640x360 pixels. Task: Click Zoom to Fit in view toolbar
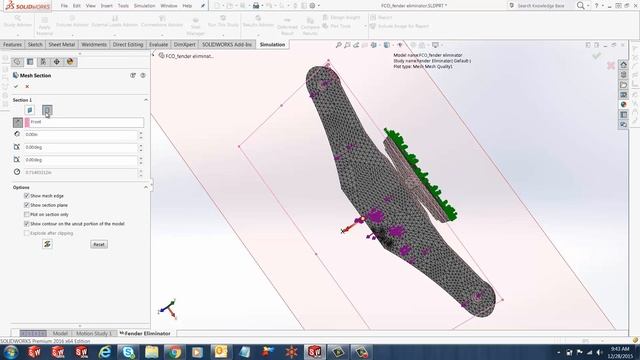pyautogui.click(x=338, y=45)
